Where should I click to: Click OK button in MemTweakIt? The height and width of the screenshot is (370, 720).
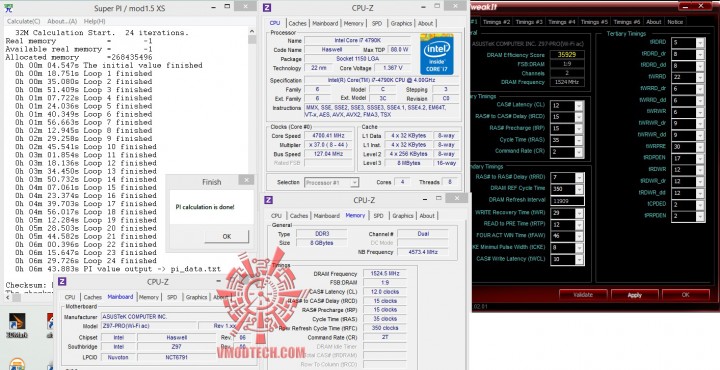point(686,295)
